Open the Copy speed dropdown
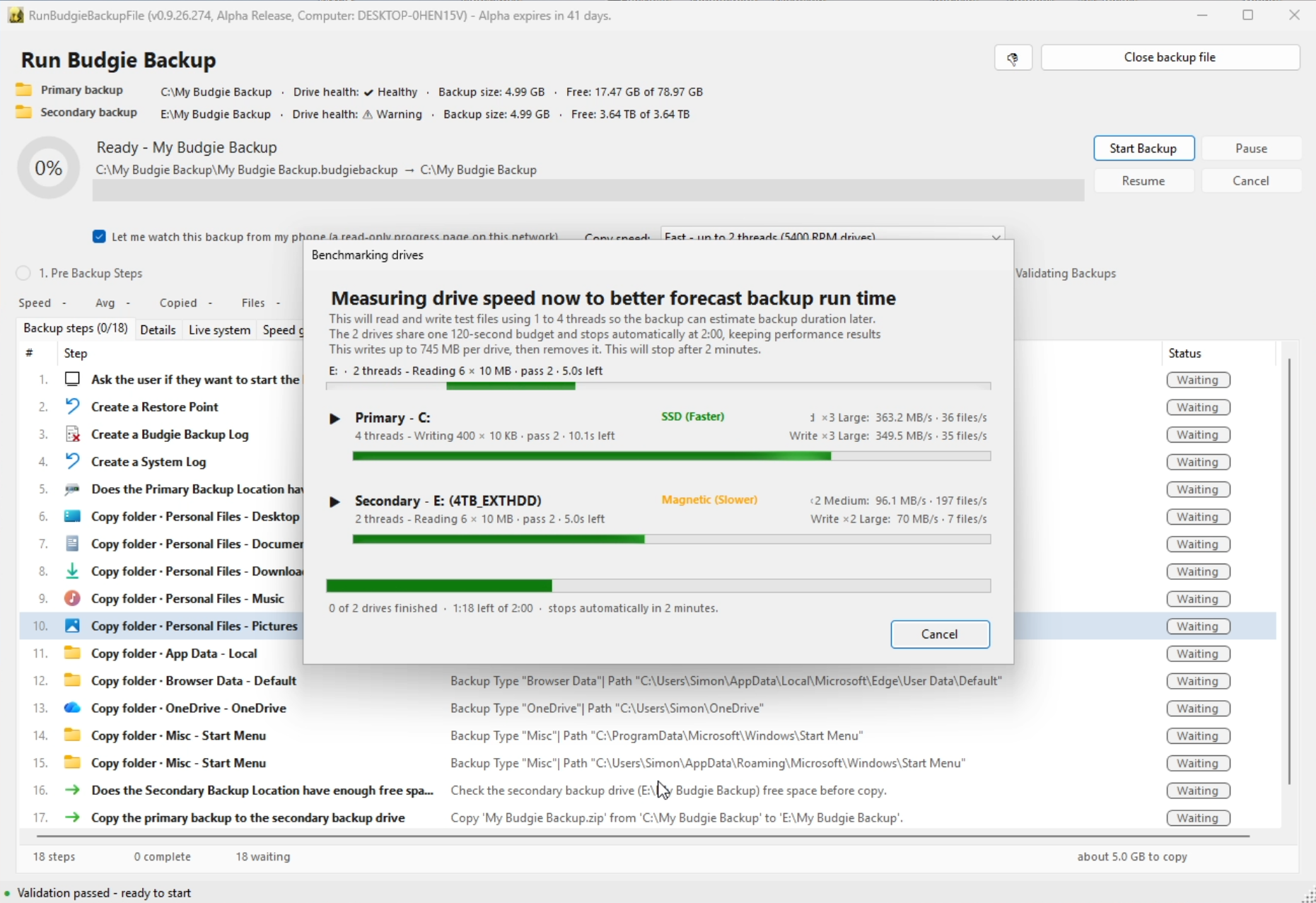The image size is (1316, 903). pos(832,236)
